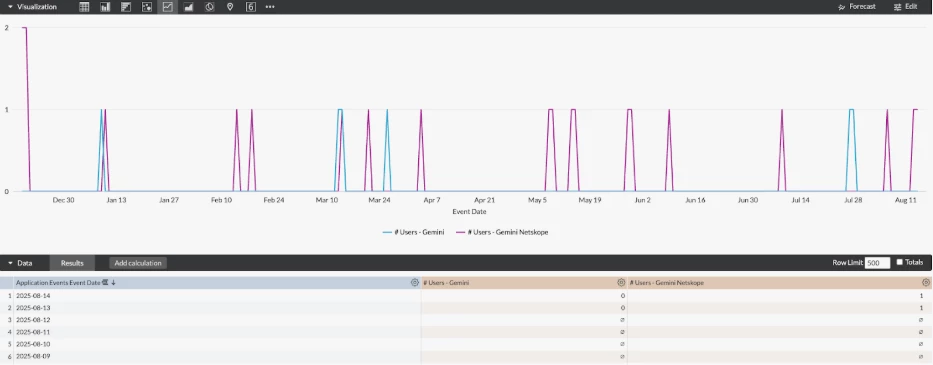Select the Map visualization pin icon
Viewport: 933px width, 365px height.
[x=230, y=7]
